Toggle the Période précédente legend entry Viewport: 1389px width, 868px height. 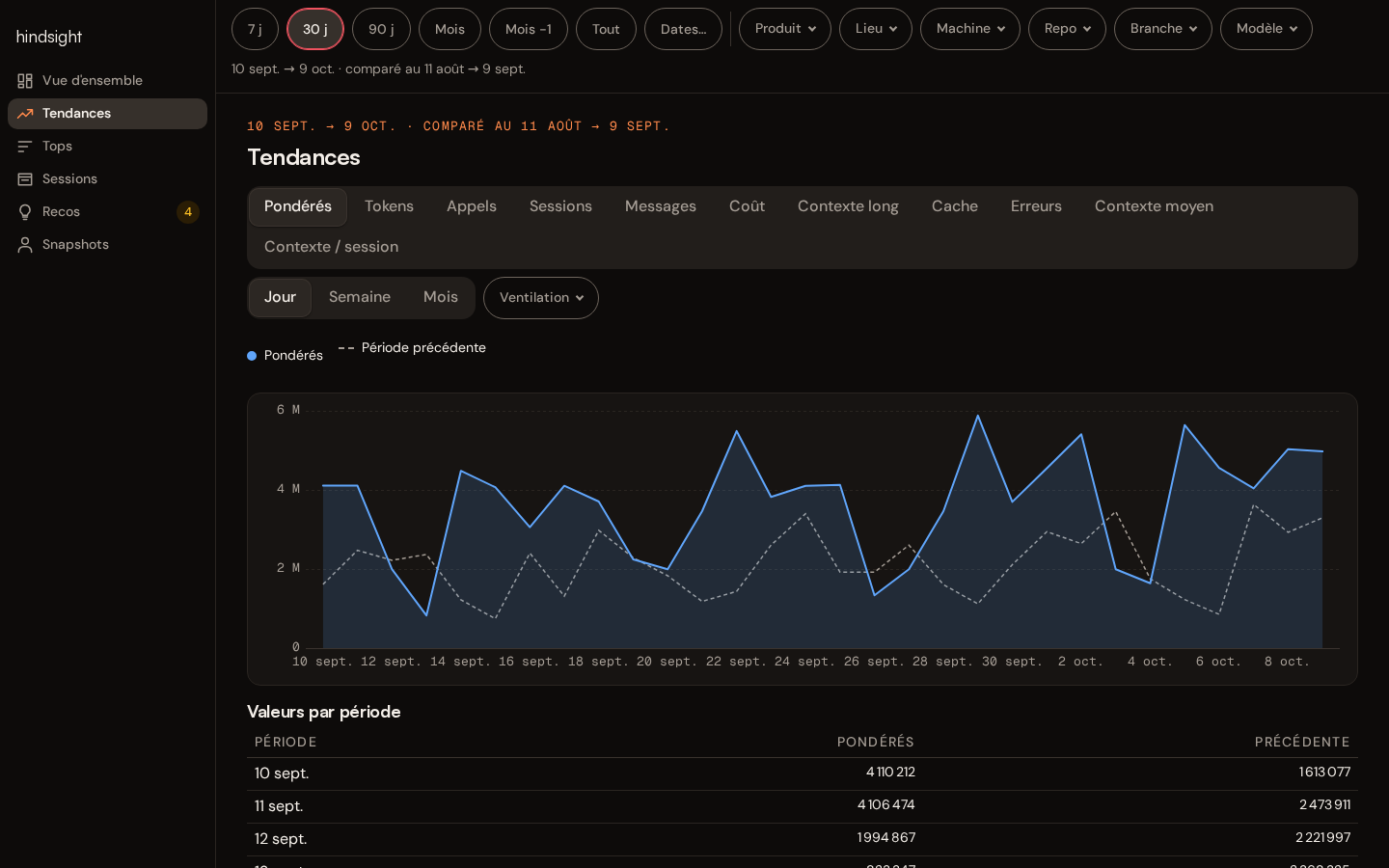point(412,348)
